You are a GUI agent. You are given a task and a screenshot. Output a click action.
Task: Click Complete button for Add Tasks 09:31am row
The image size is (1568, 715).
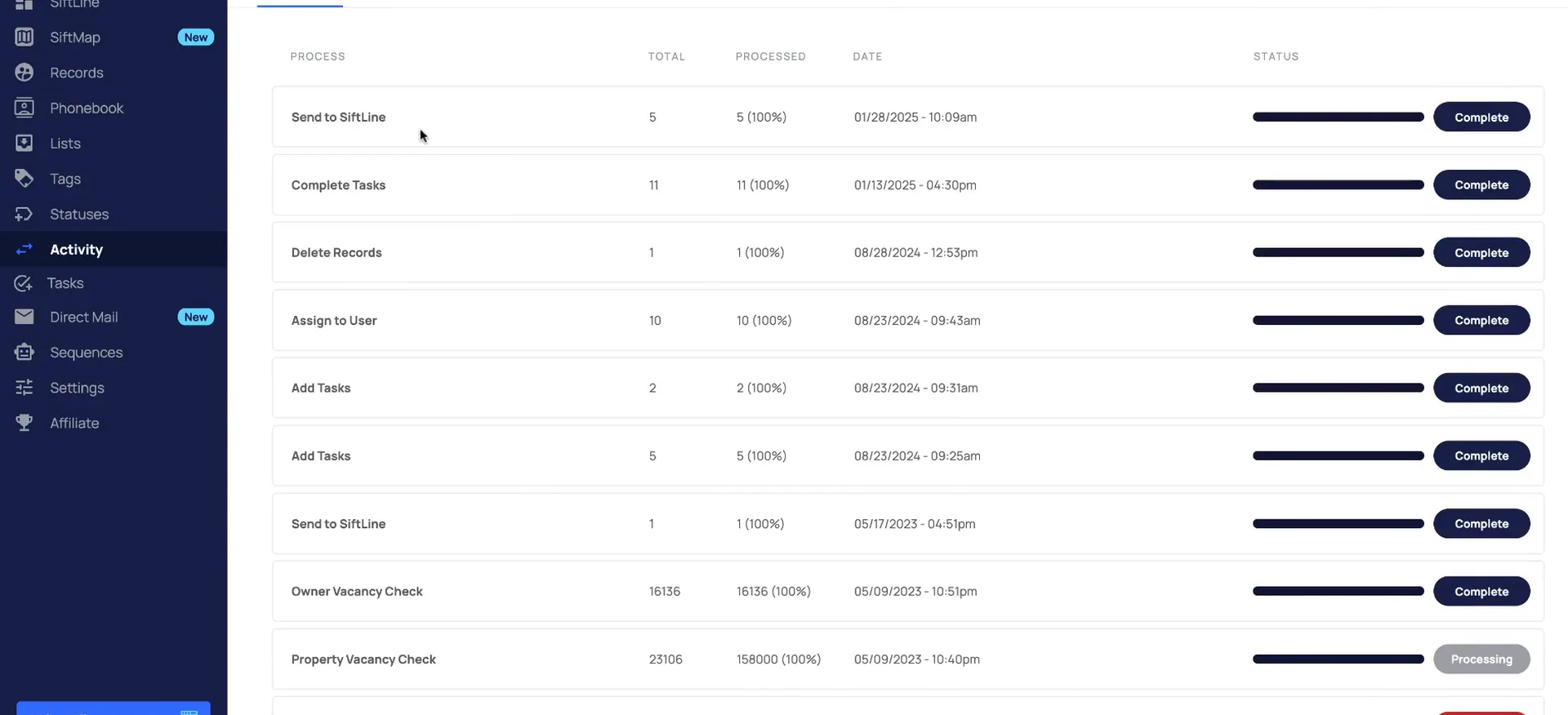tap(1481, 388)
